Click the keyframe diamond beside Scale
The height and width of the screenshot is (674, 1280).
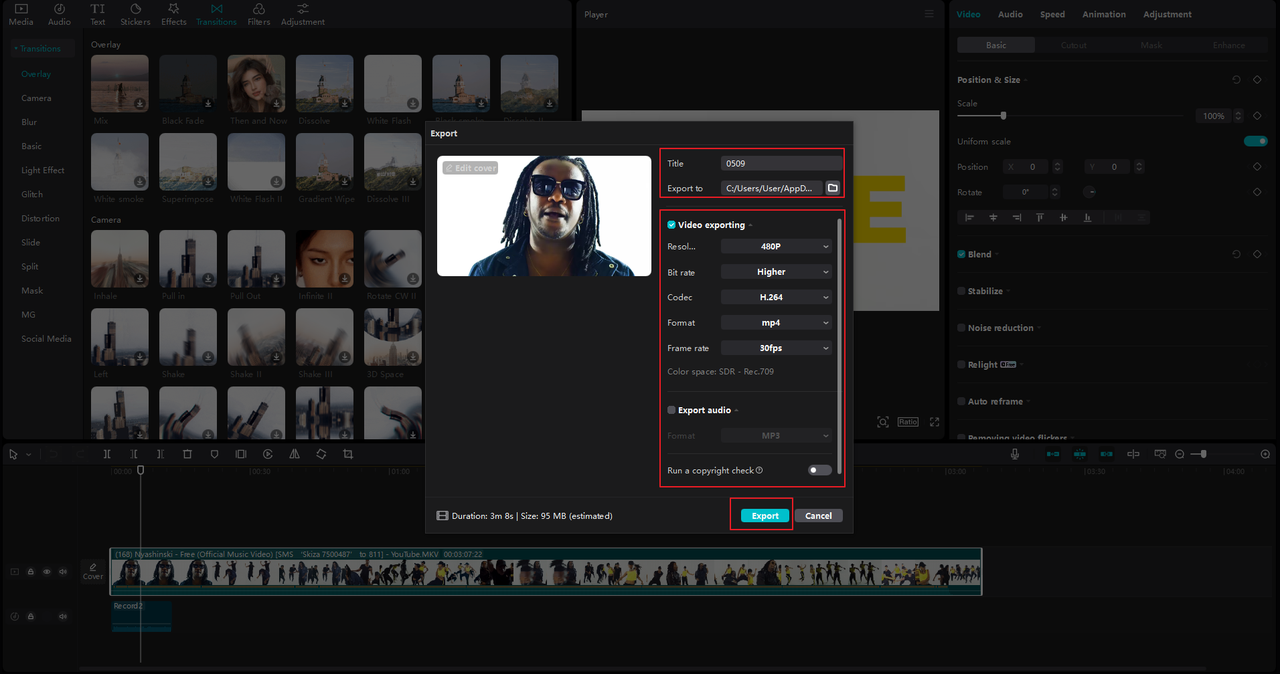pos(1257,116)
